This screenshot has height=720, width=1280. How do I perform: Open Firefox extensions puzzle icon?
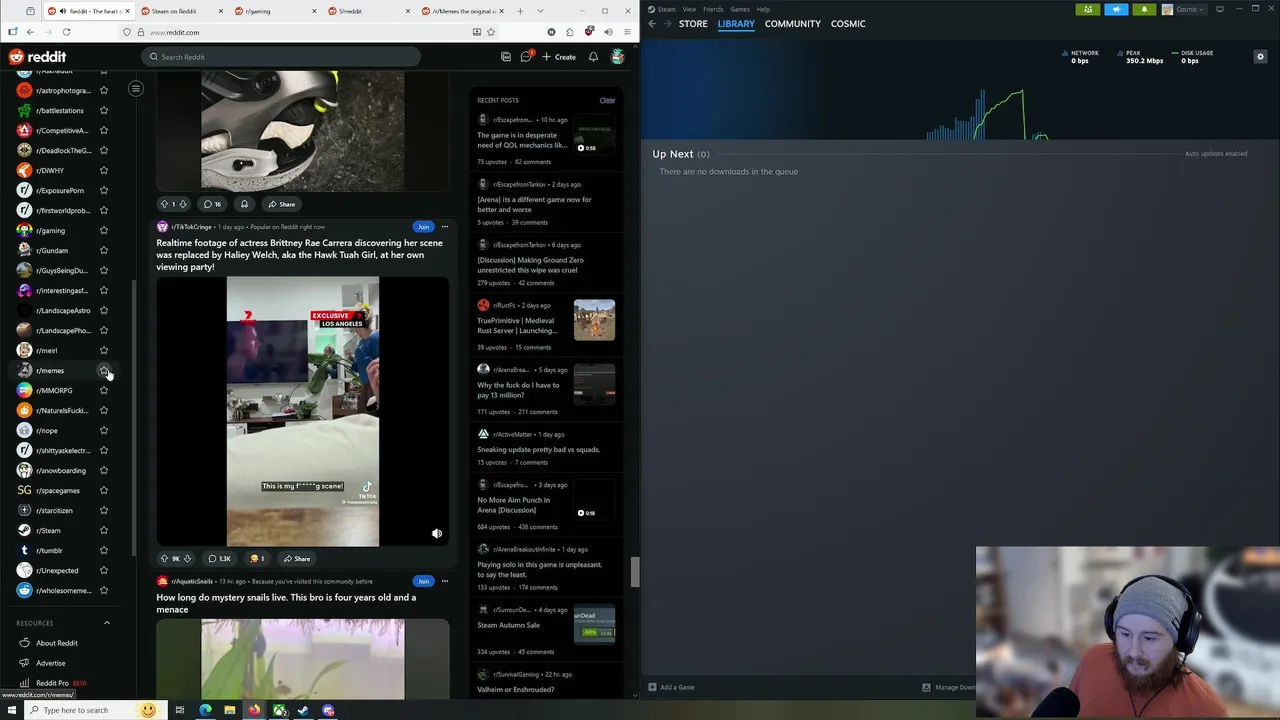pos(569,32)
